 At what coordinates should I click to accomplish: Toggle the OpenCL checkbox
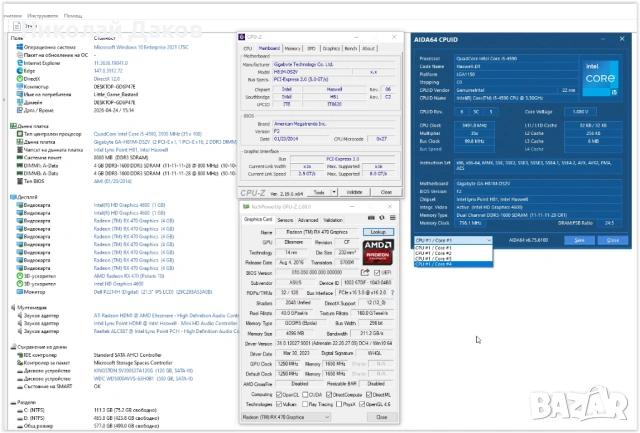279,395
